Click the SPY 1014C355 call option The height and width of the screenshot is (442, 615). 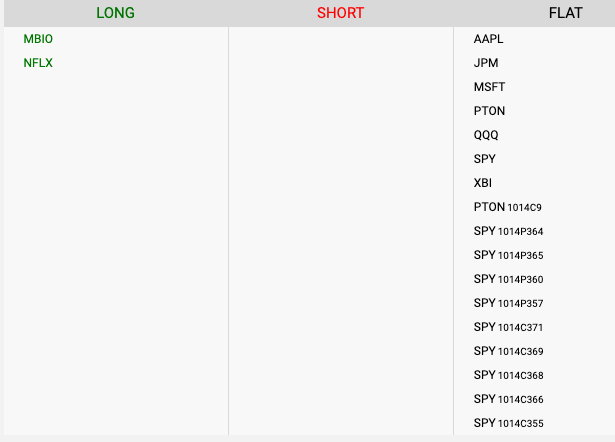[x=508, y=423]
